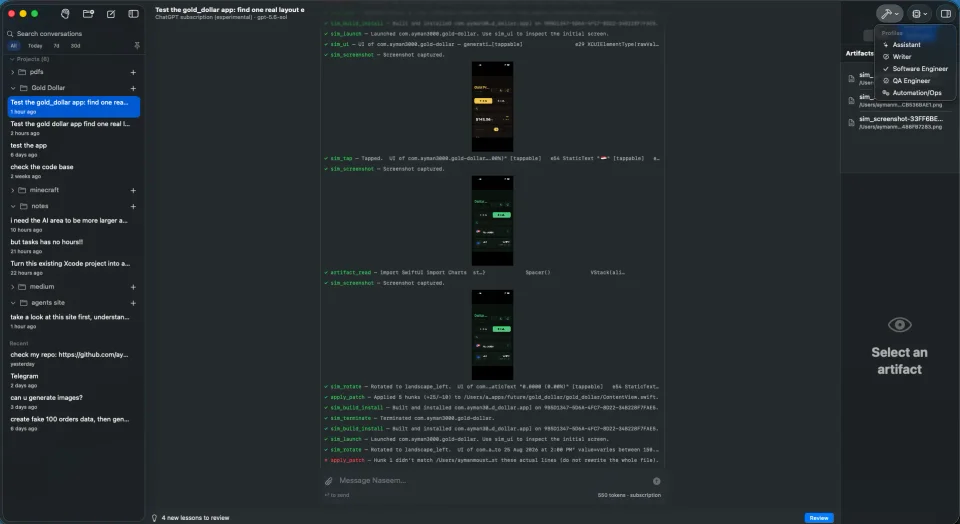Open the device simulator dropdown

click(920, 13)
